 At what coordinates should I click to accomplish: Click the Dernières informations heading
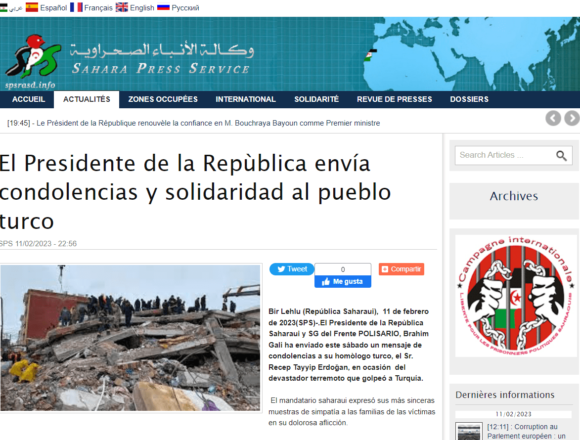(505, 395)
